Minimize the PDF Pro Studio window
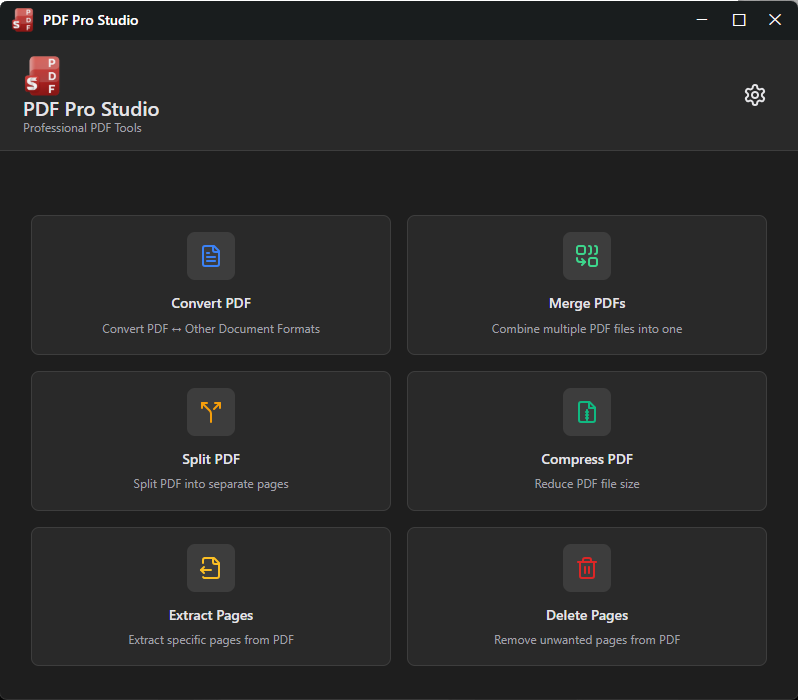 [702, 20]
